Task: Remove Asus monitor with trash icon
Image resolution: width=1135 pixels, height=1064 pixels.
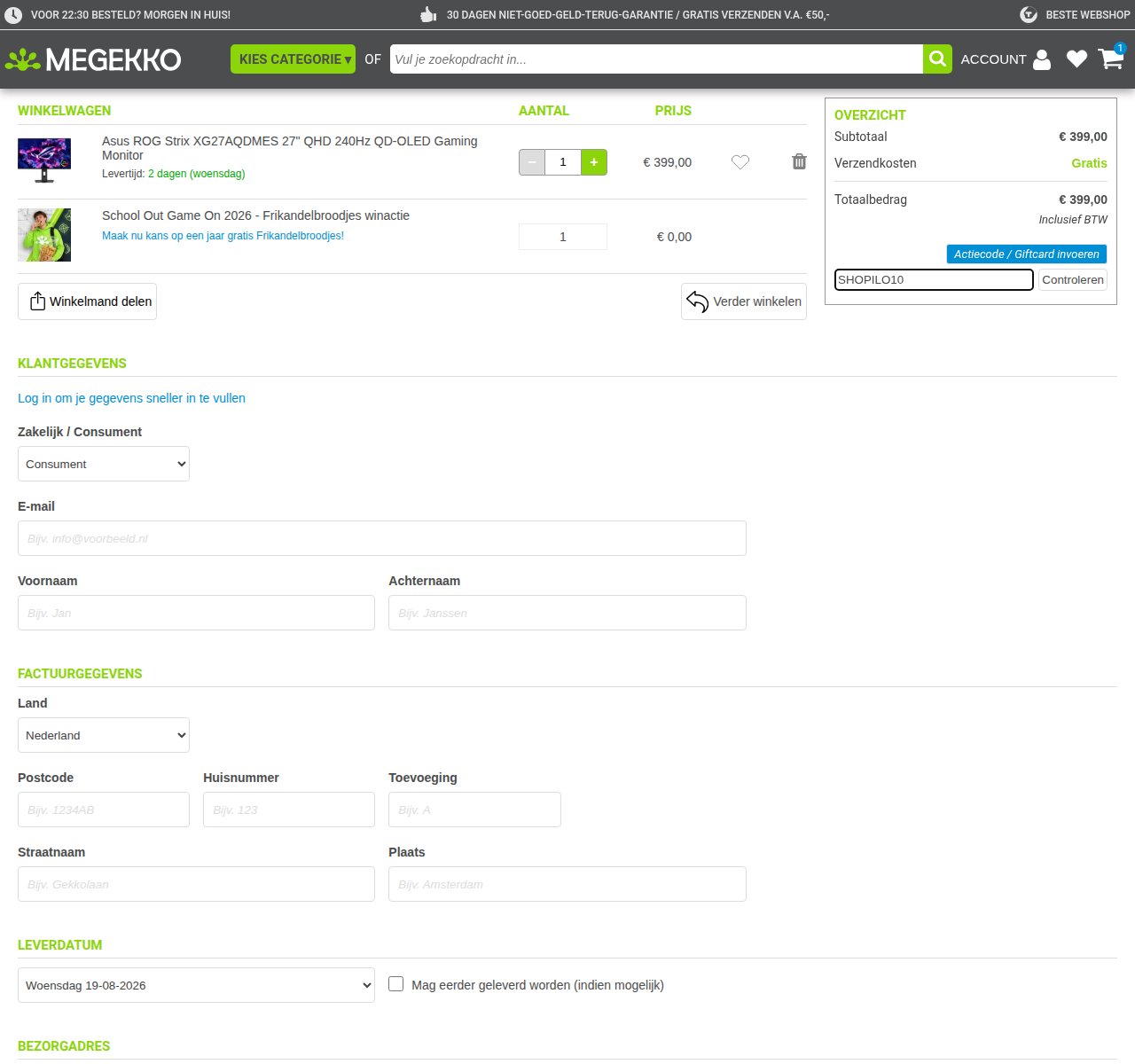Action: point(799,161)
